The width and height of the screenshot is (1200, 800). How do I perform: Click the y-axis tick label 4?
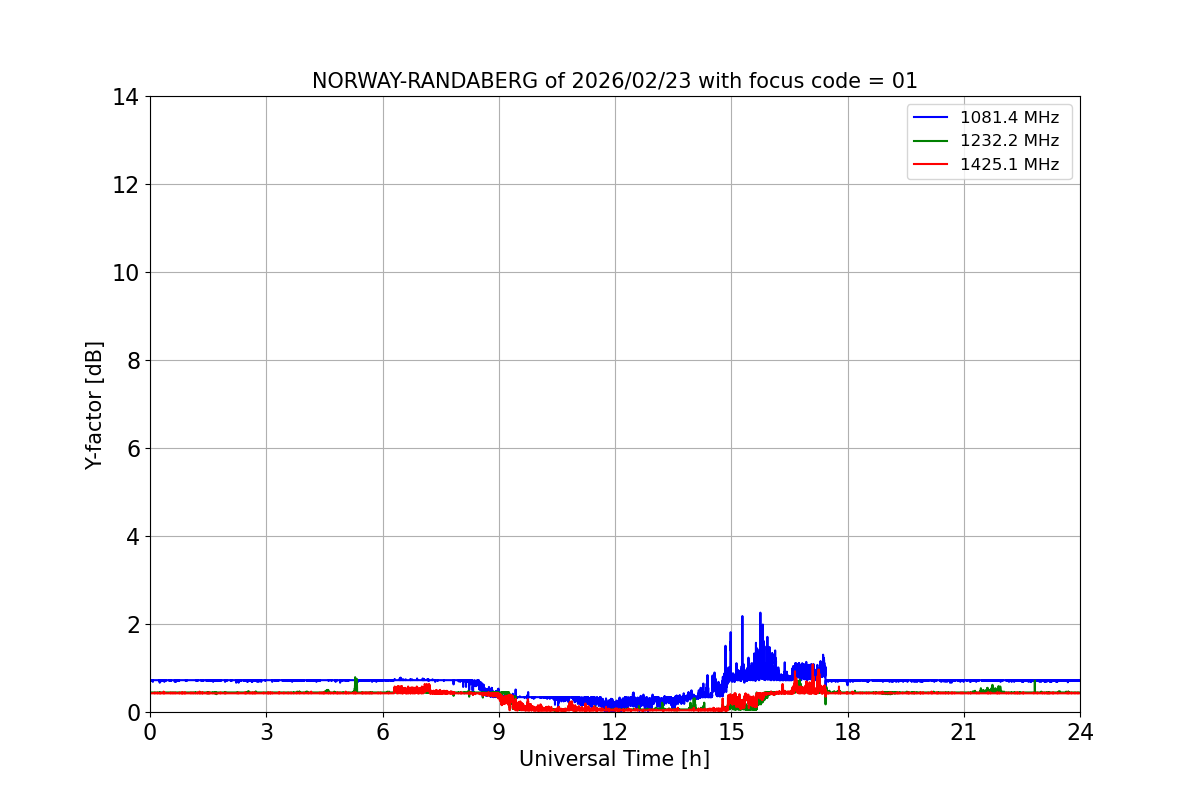click(x=132, y=537)
